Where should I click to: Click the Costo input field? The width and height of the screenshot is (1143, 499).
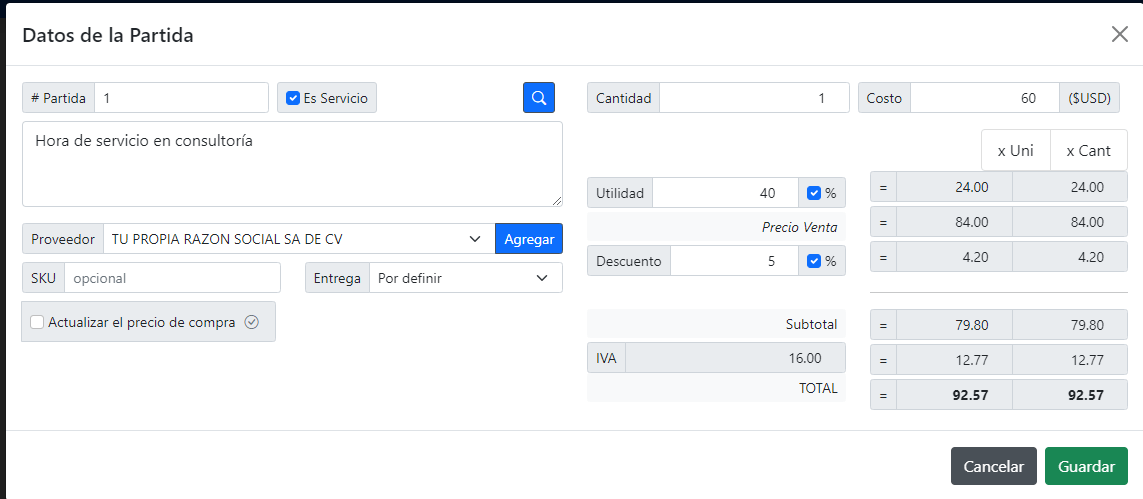coord(984,98)
